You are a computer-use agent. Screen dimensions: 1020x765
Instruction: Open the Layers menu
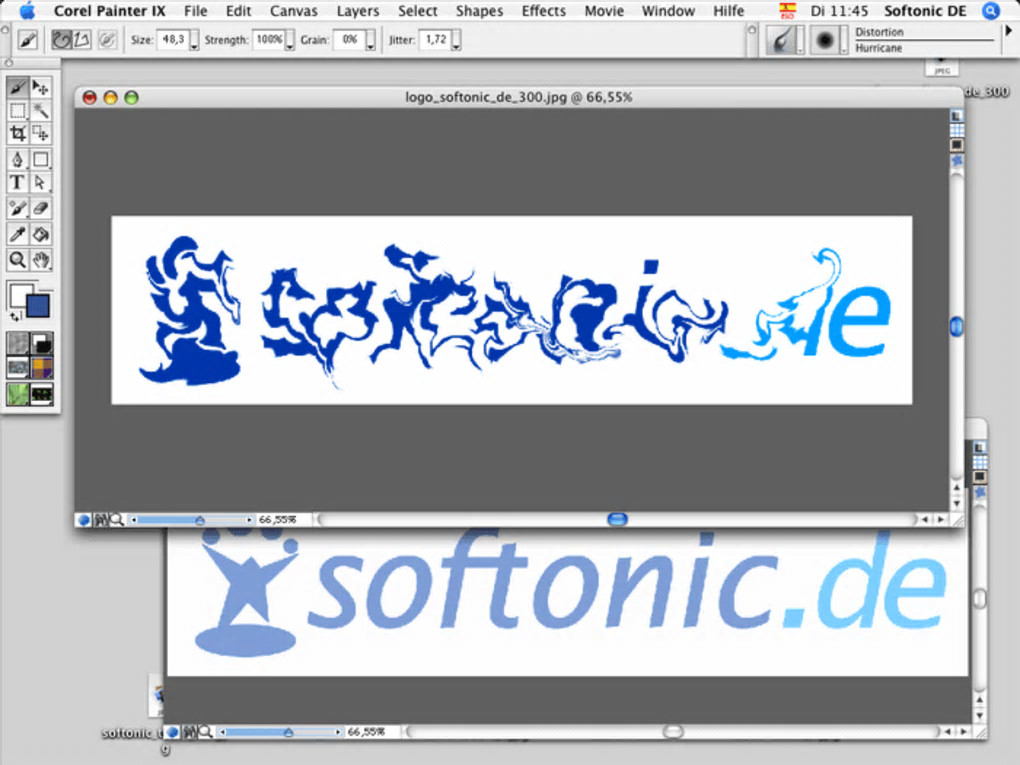coord(357,11)
